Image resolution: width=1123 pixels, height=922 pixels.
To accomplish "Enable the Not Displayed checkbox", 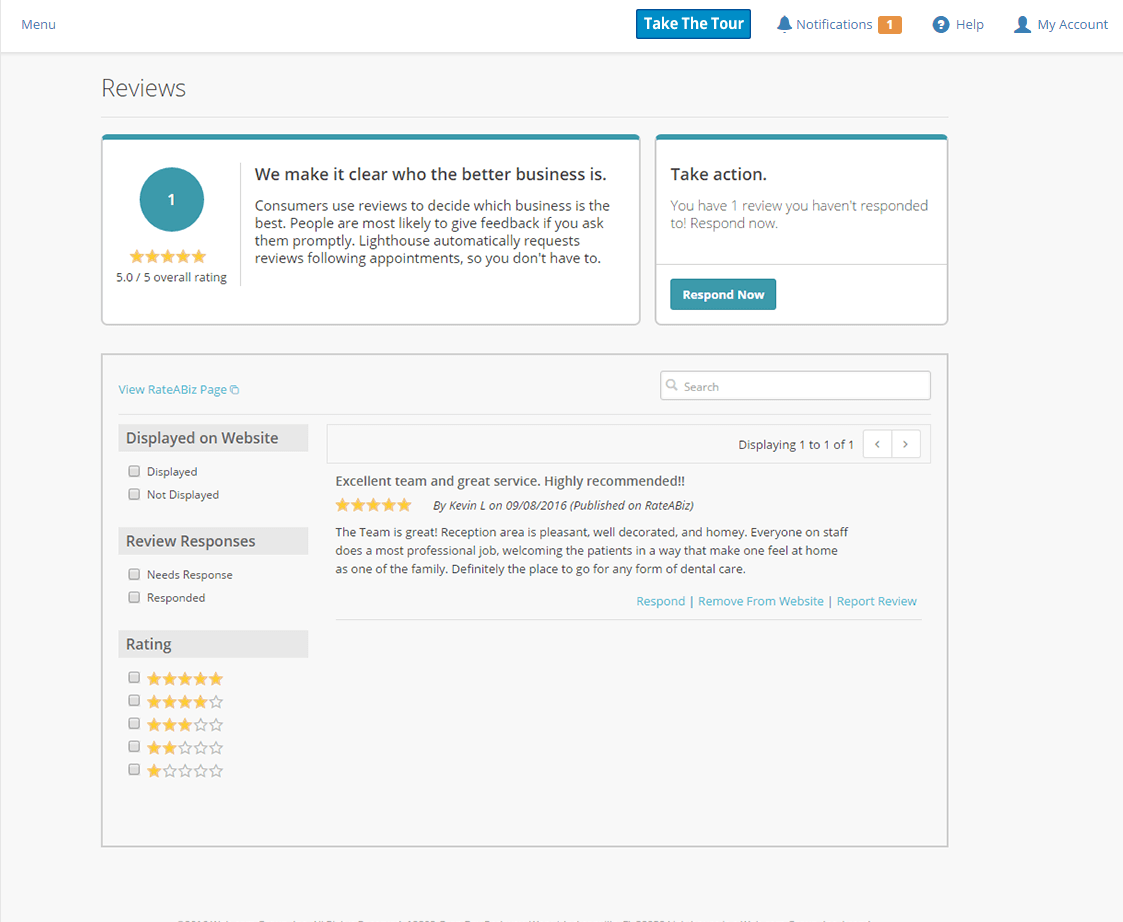I will [134, 494].
